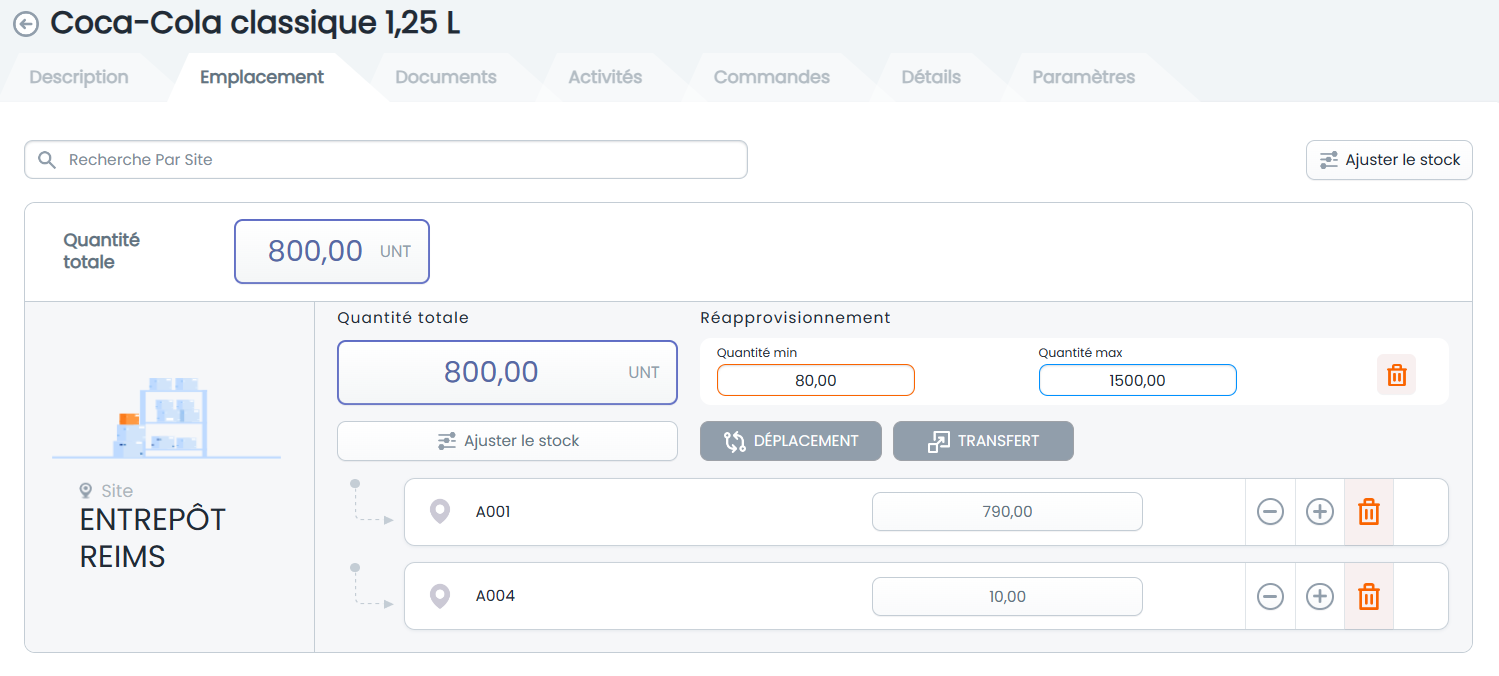Click the A004 quantity field showing 10,00

[x=1007, y=596]
